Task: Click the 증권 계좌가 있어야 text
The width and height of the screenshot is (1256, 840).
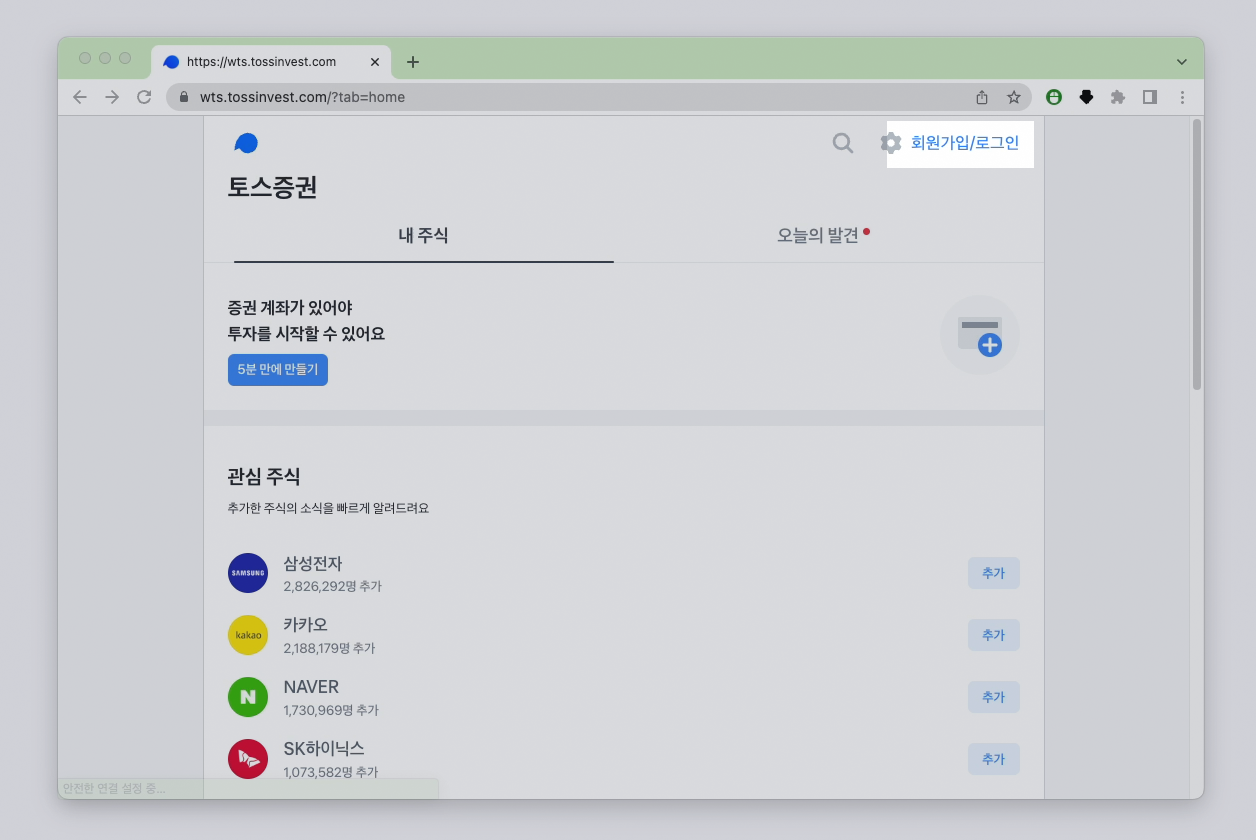Action: click(x=290, y=307)
